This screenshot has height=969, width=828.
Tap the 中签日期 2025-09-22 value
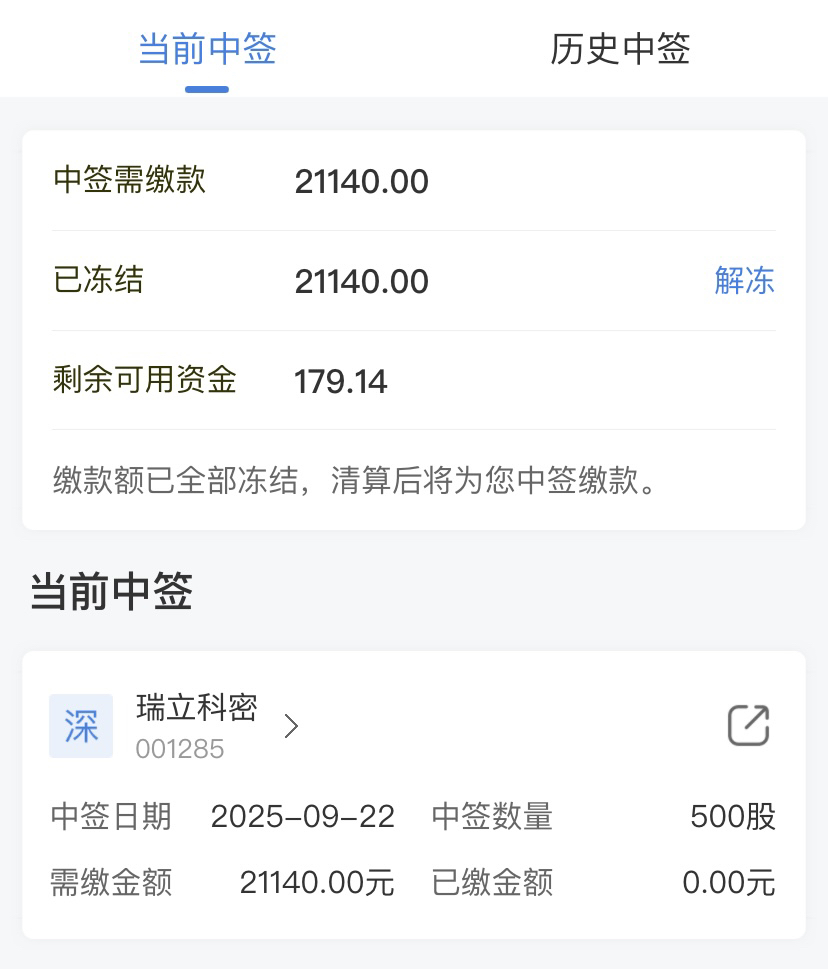[x=303, y=816]
